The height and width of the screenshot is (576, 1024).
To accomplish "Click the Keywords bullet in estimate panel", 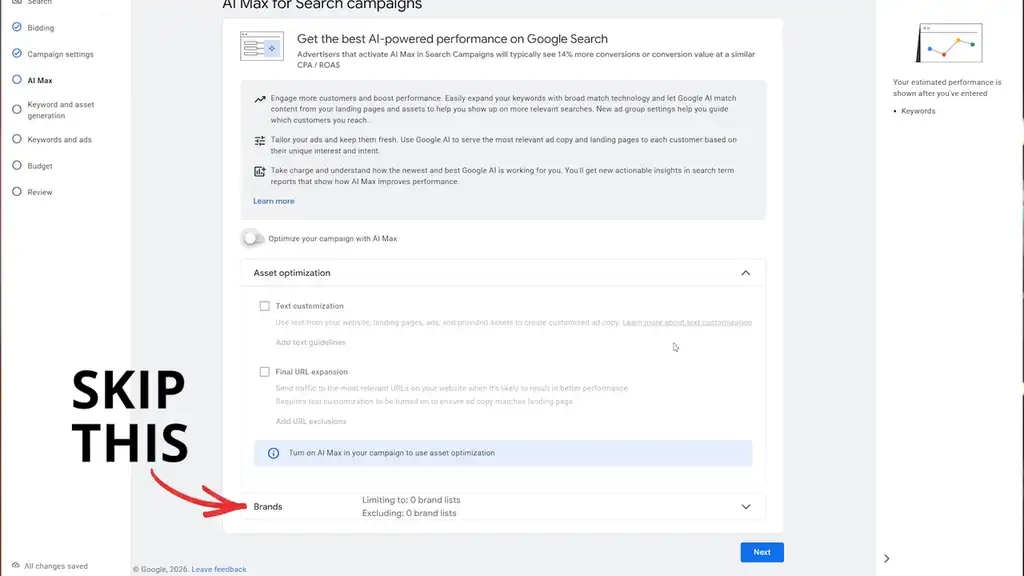I will (x=918, y=111).
